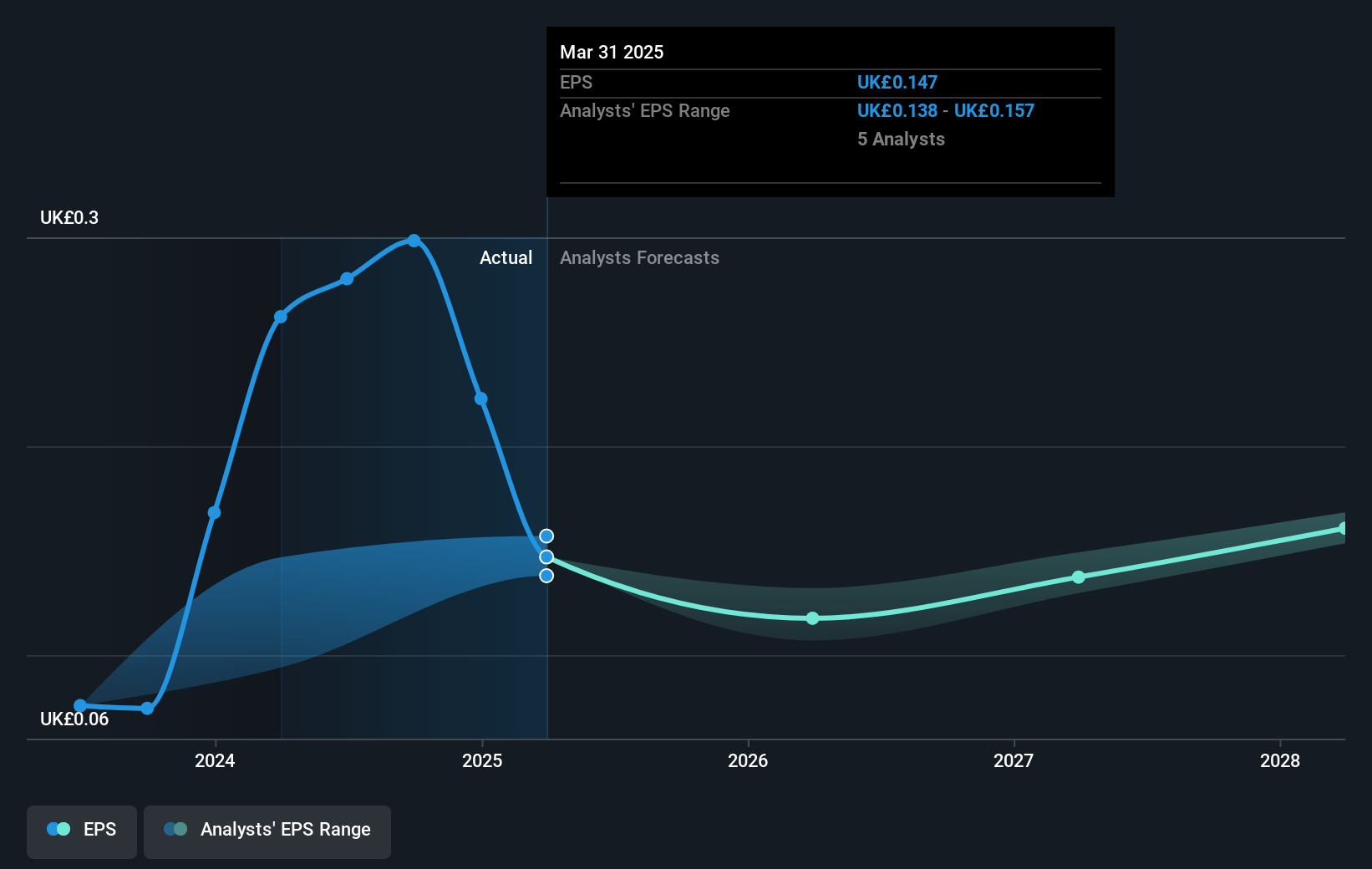The height and width of the screenshot is (869, 1372).
Task: Toggle the Analysts' EPS Range legend button
Action: 267,831
